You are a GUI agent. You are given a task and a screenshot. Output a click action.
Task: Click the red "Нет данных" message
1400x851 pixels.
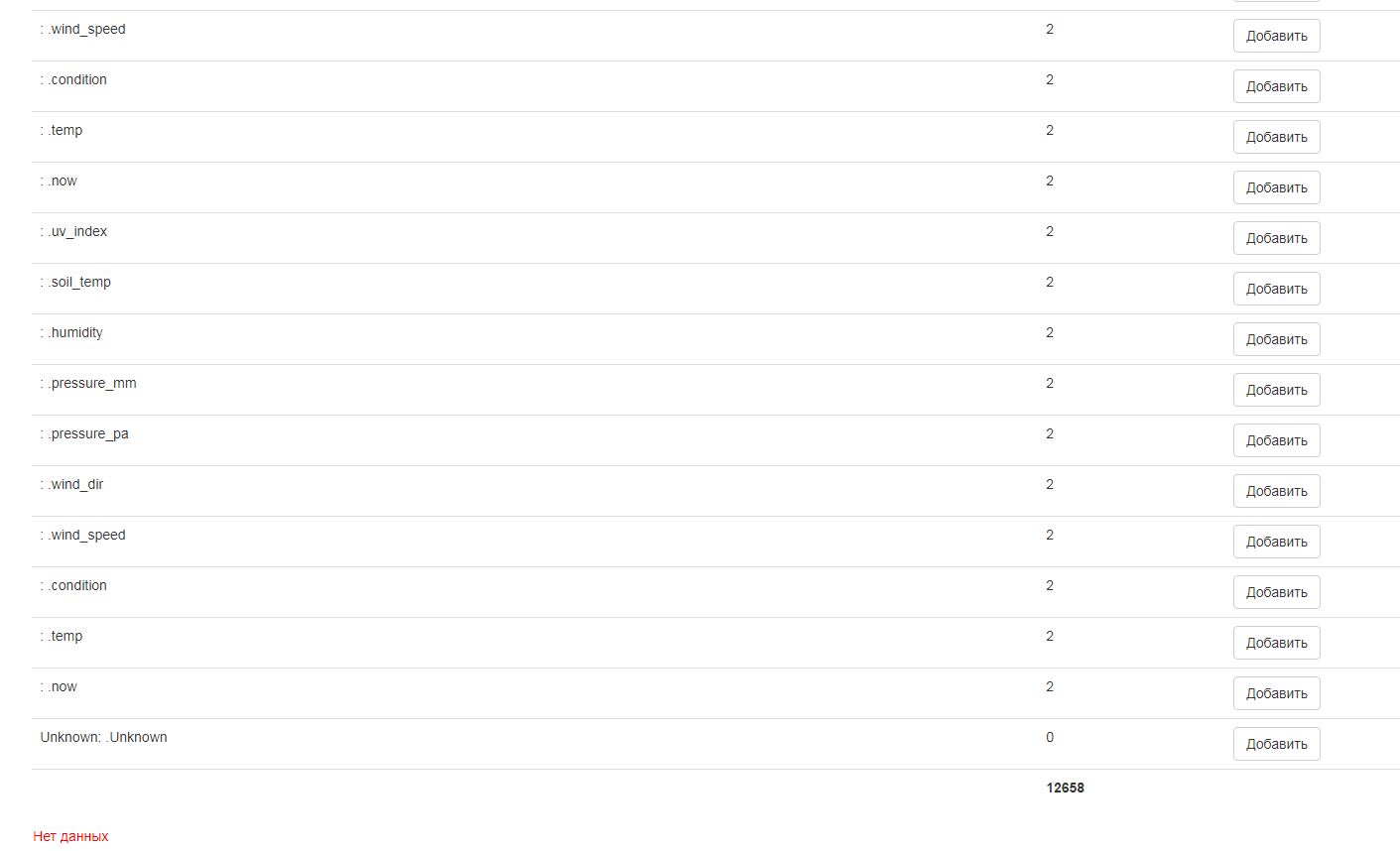[x=70, y=836]
